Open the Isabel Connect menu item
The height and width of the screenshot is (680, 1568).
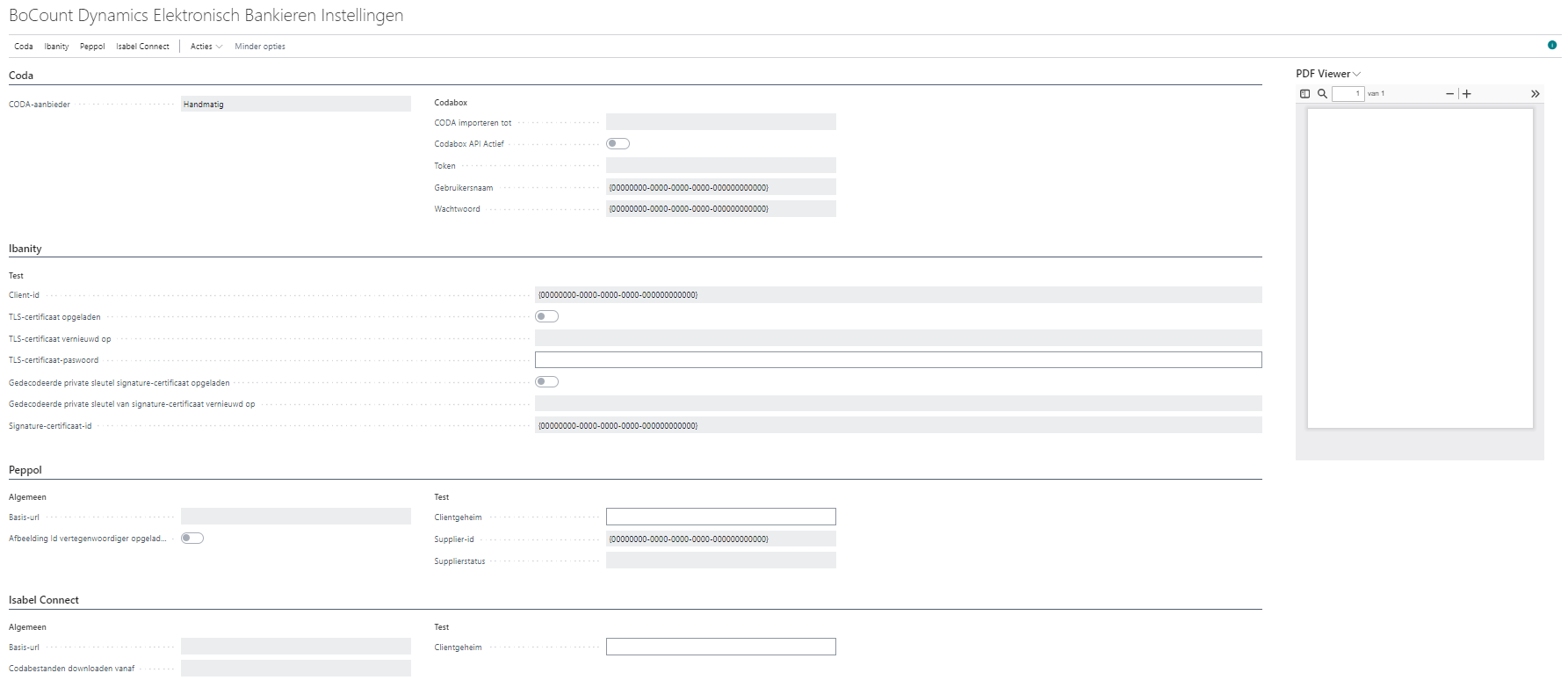click(x=142, y=47)
